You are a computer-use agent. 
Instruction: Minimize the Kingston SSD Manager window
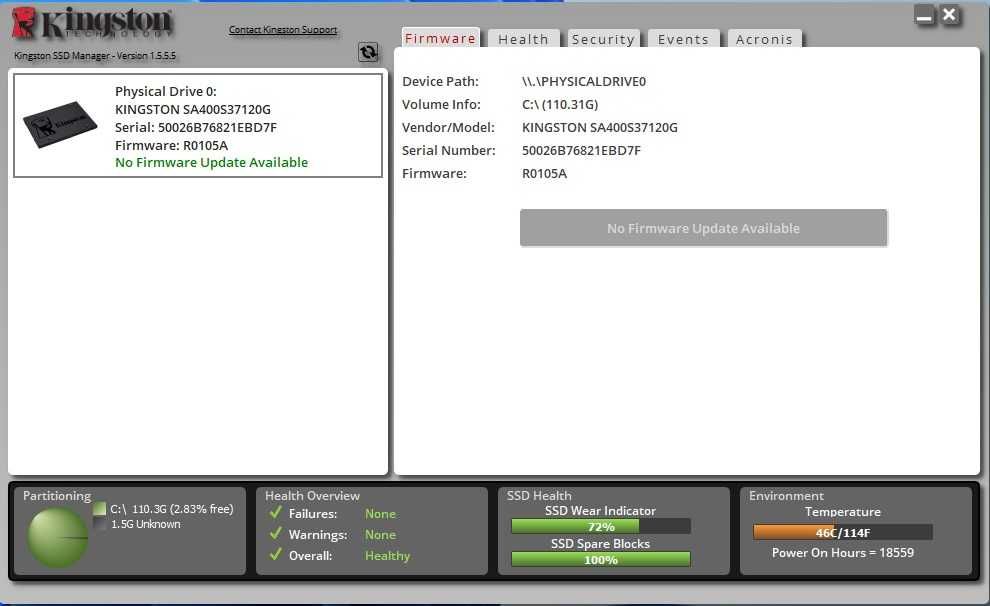[924, 15]
